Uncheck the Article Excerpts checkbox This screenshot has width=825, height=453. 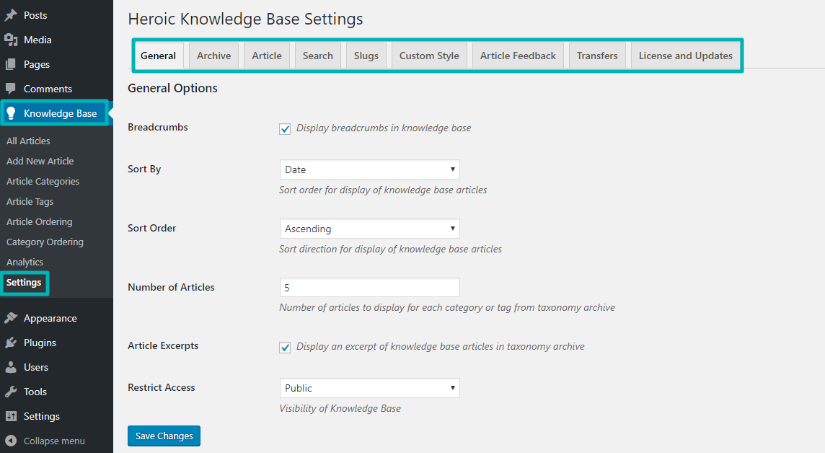click(286, 347)
